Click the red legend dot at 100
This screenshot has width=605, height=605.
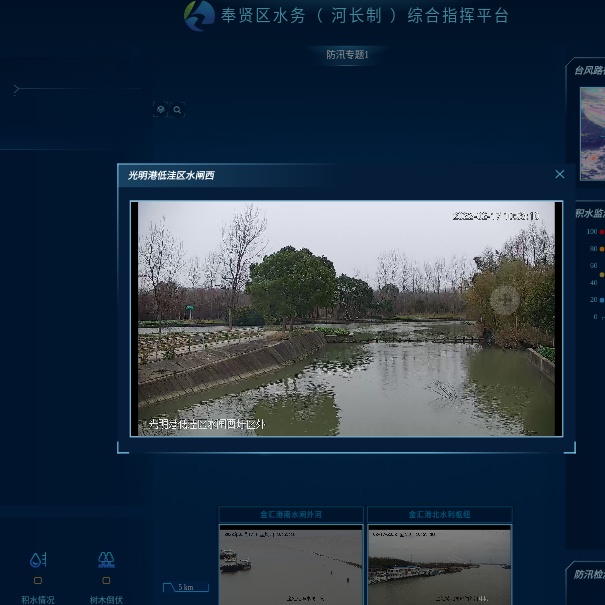click(x=601, y=231)
